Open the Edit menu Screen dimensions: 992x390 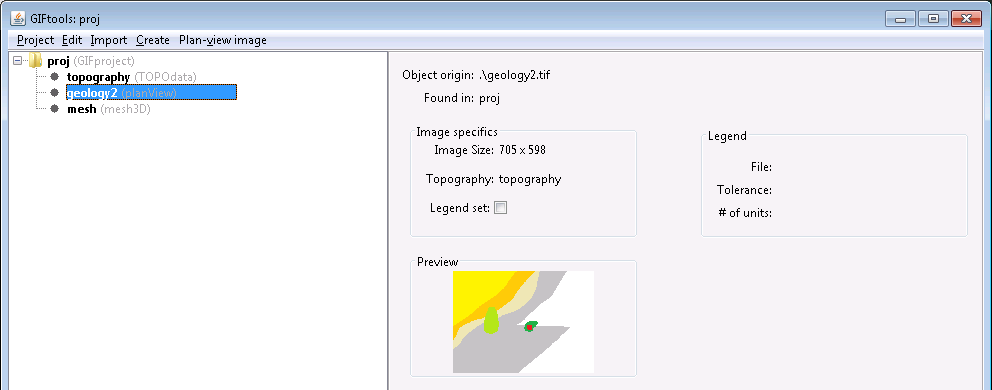click(x=72, y=40)
